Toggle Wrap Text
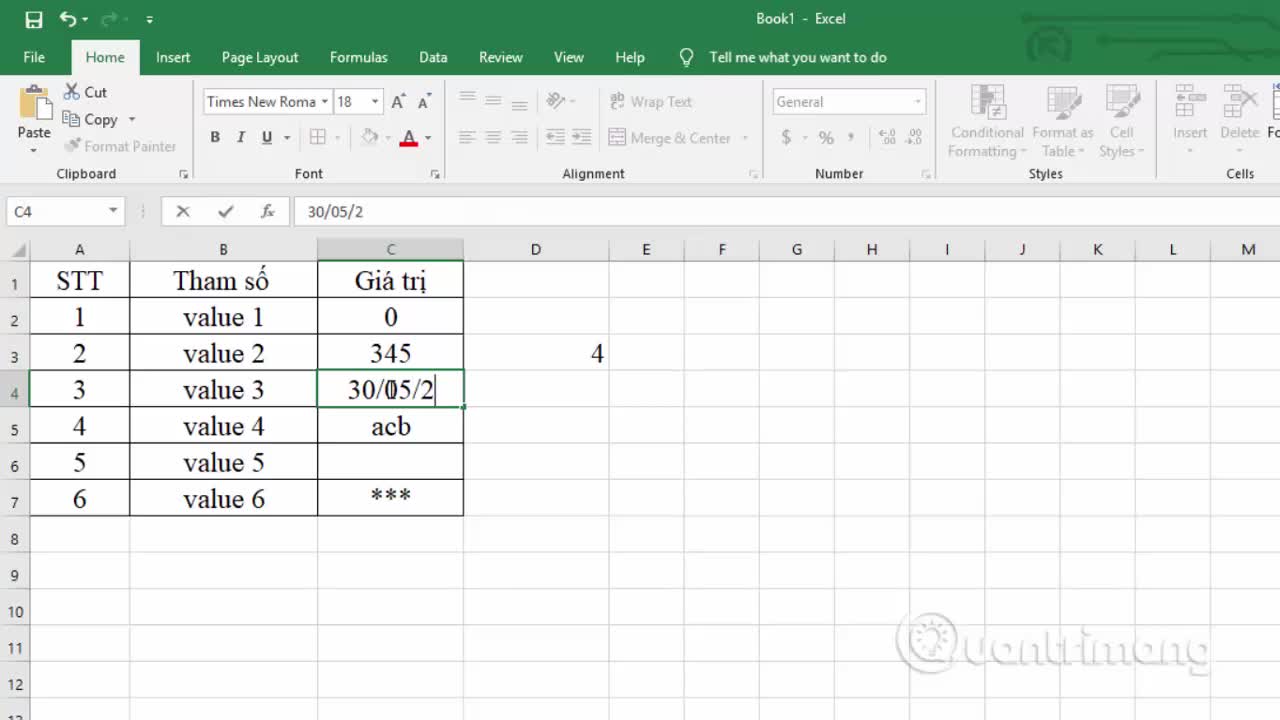The image size is (1280, 720). pyautogui.click(x=650, y=101)
